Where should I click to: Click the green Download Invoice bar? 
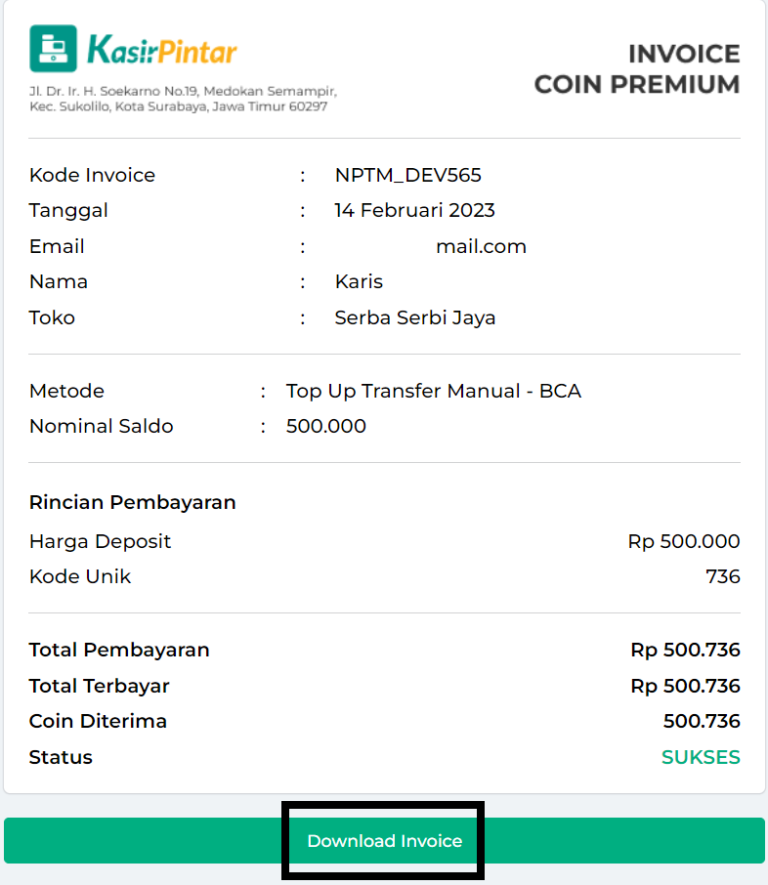coord(384,841)
